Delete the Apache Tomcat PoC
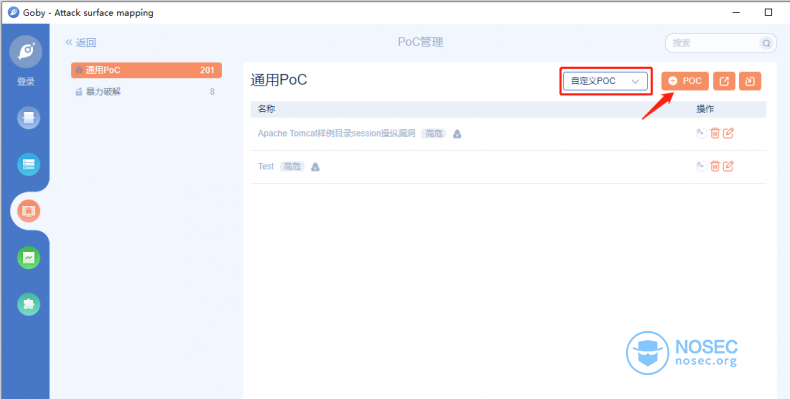Viewport: 790px width, 399px height. coord(714,134)
